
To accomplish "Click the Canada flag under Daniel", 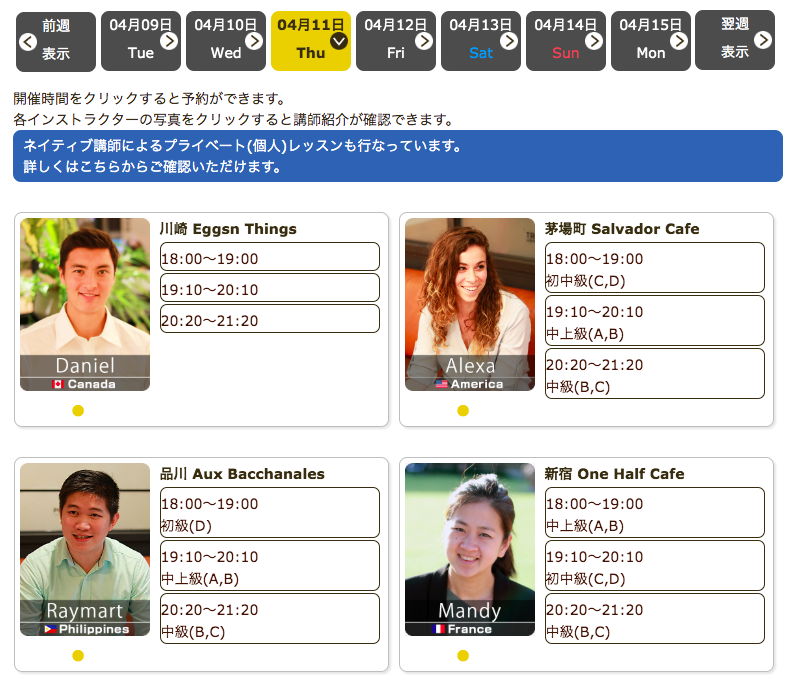I will click(x=58, y=384).
